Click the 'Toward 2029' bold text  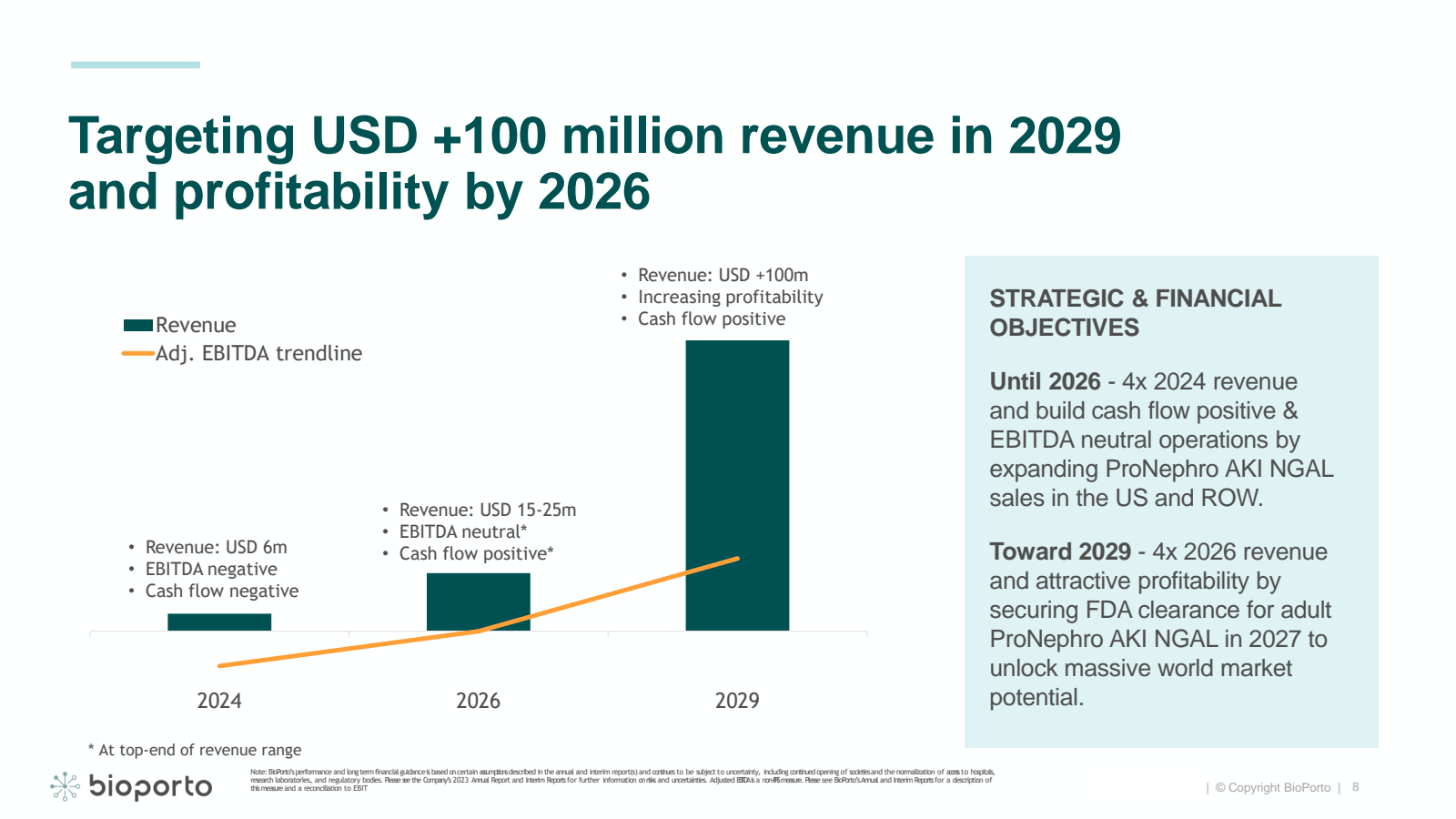1060,551
